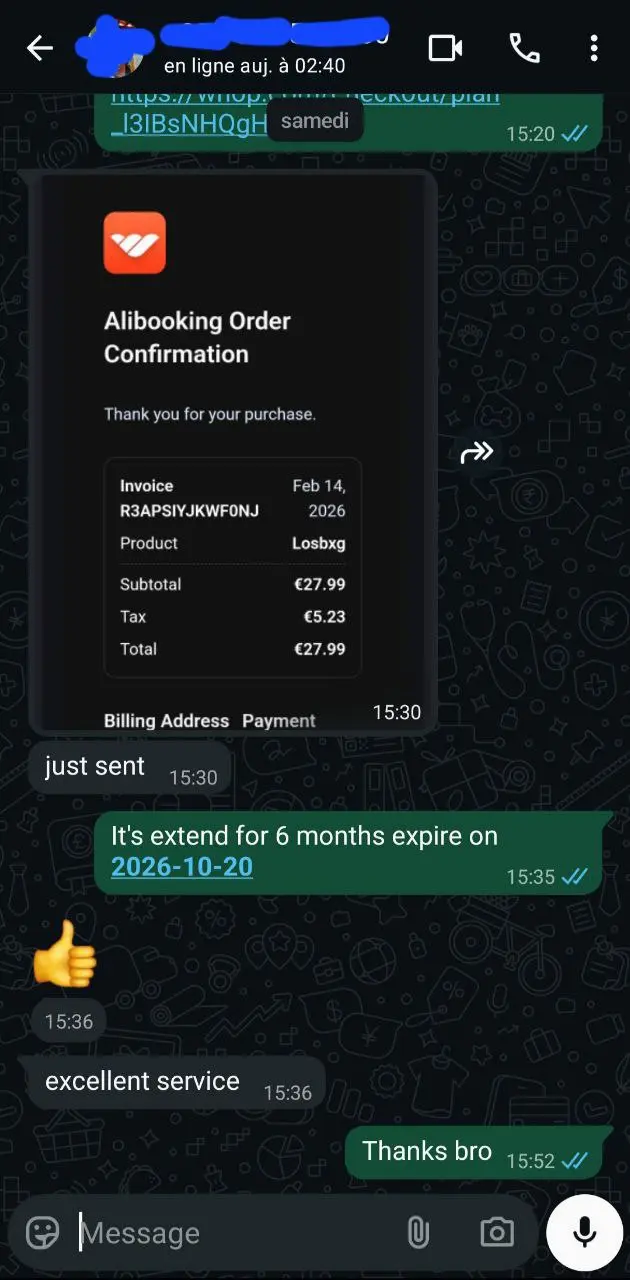630x1280 pixels.
Task: Open the emoji picker
Action: [x=43, y=1233]
